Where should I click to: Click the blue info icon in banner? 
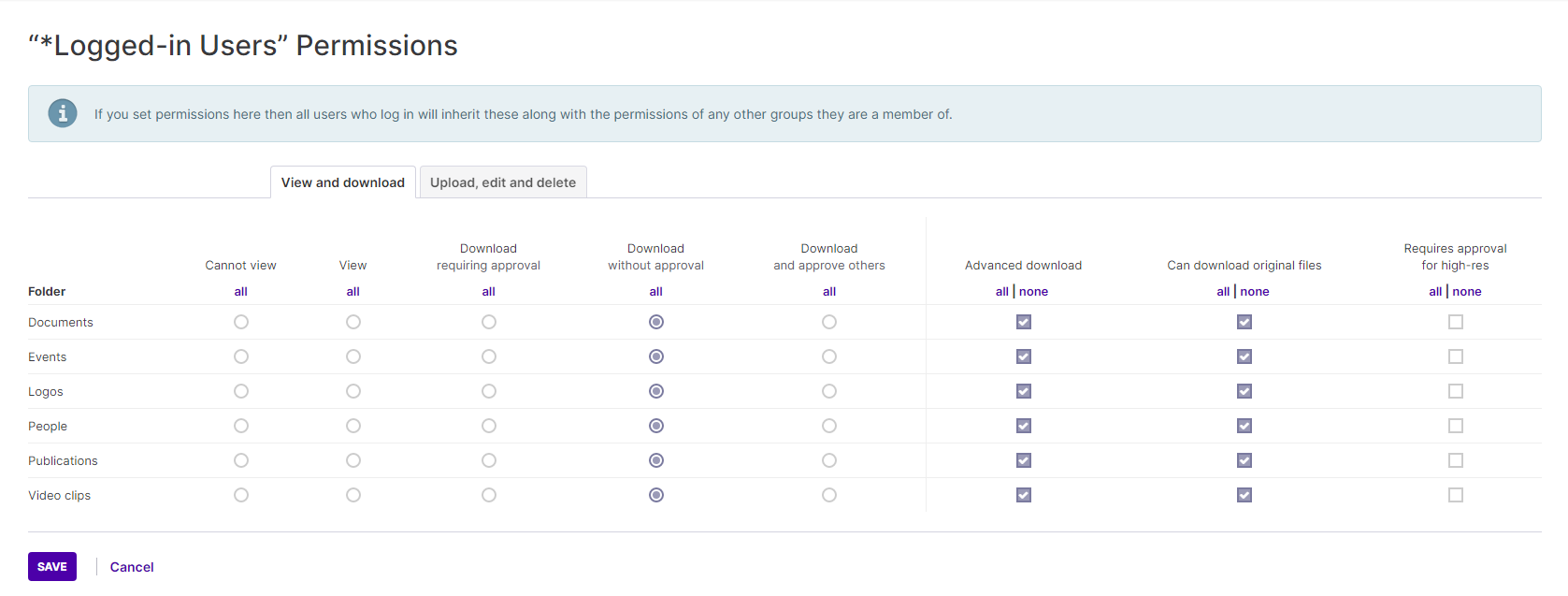coord(63,113)
